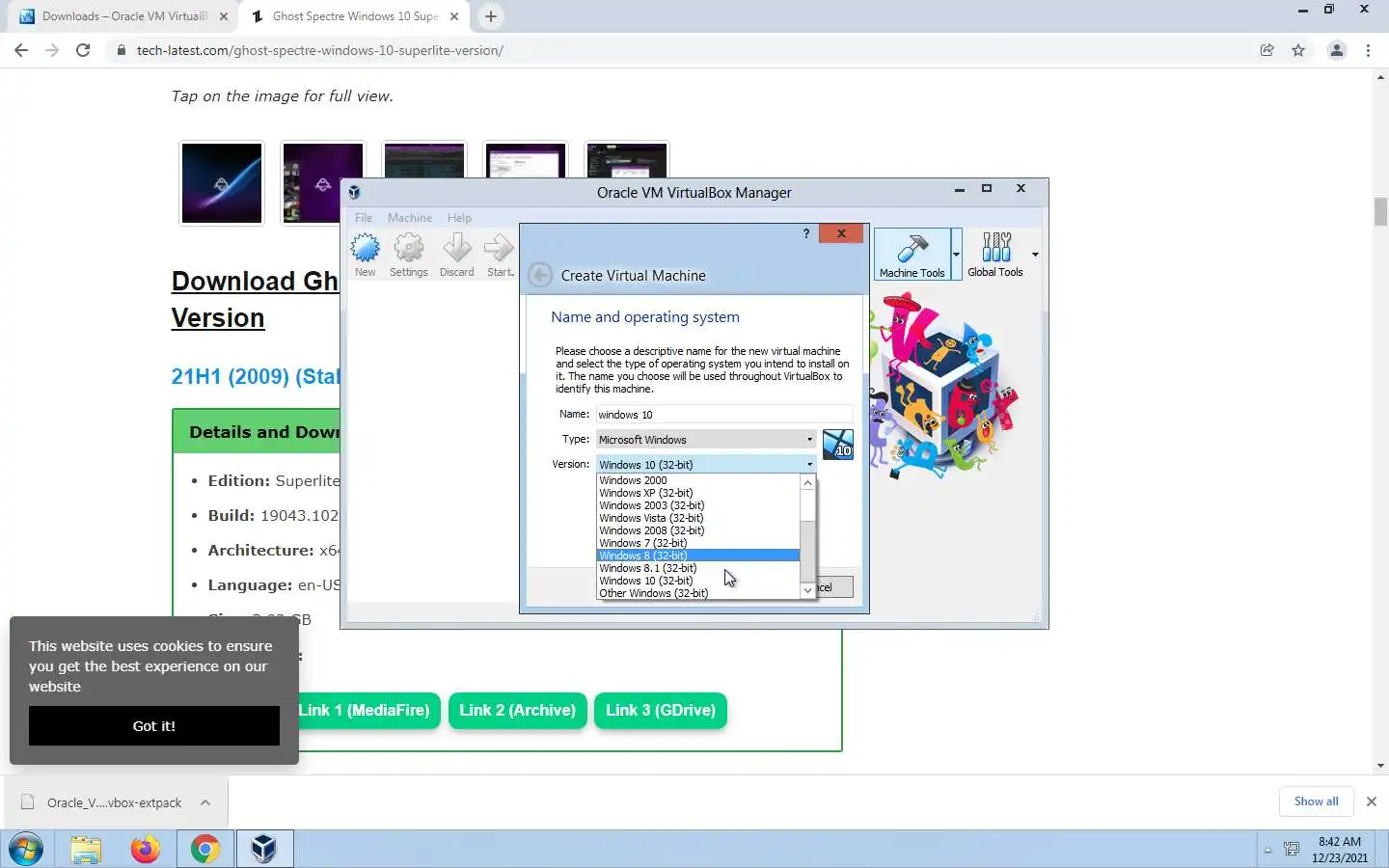Click version list scroll down arrow
The width and height of the screenshot is (1389, 868).
click(x=808, y=590)
